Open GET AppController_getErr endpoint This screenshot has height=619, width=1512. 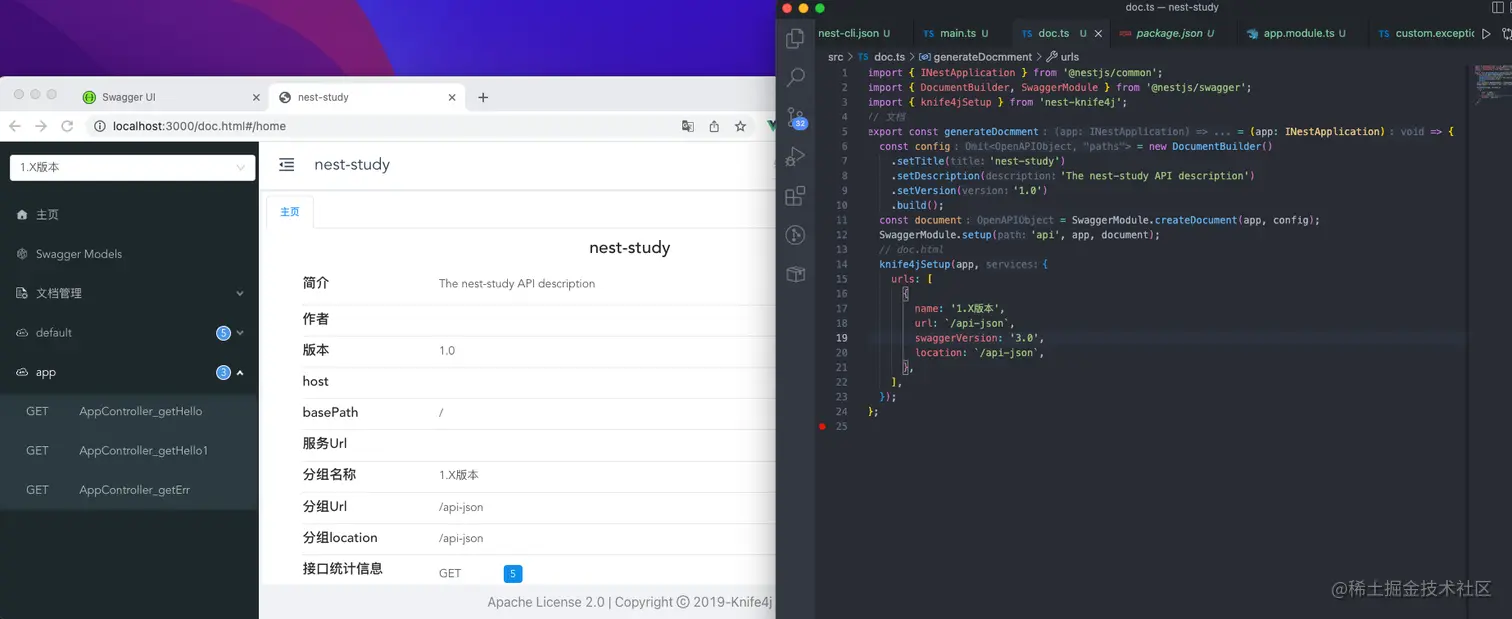[129, 490]
